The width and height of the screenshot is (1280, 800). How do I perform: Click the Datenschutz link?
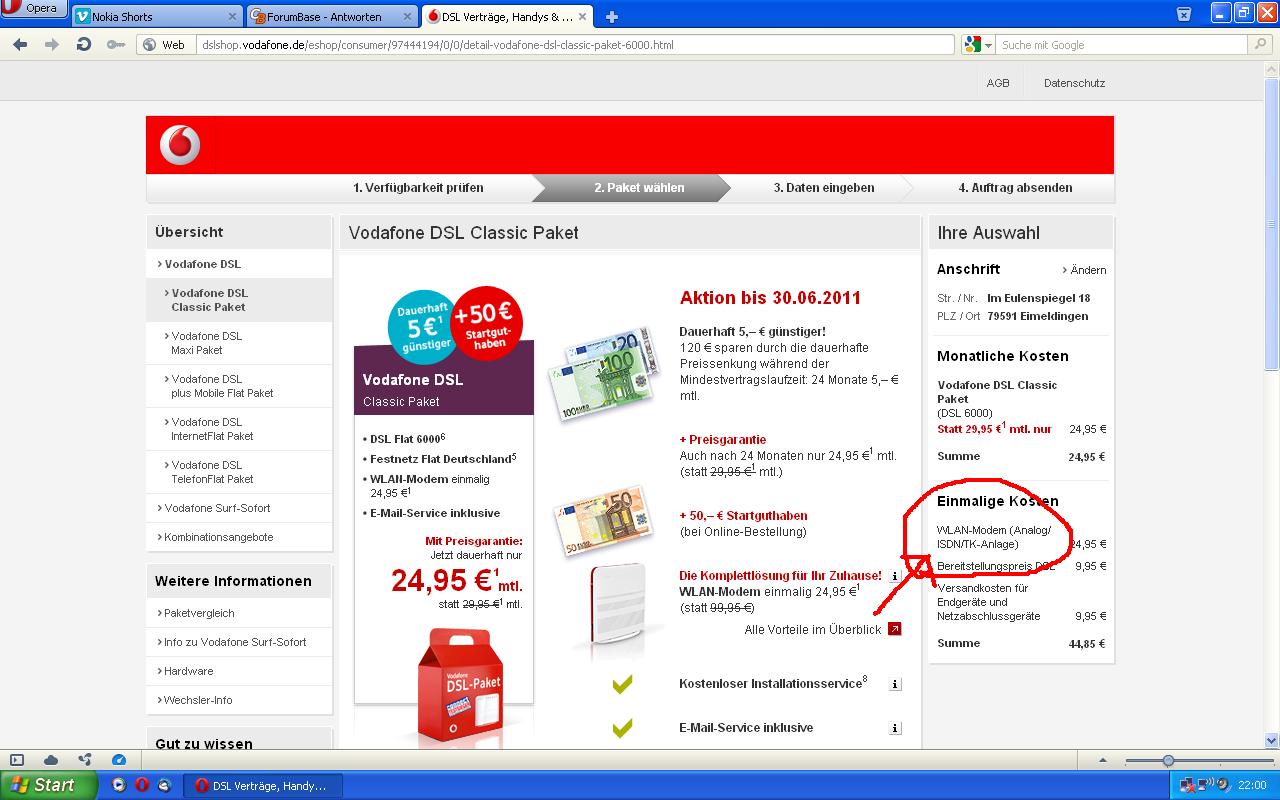tap(1074, 83)
